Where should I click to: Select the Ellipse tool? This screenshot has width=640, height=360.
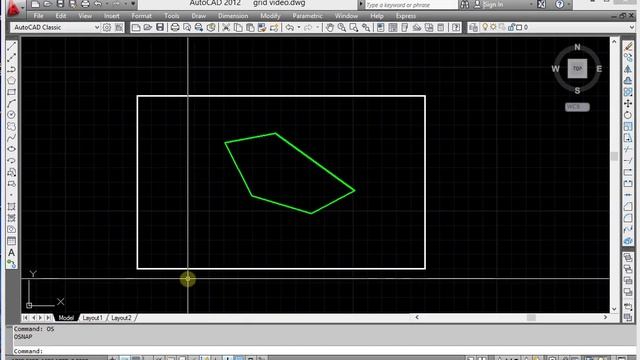click(11, 149)
